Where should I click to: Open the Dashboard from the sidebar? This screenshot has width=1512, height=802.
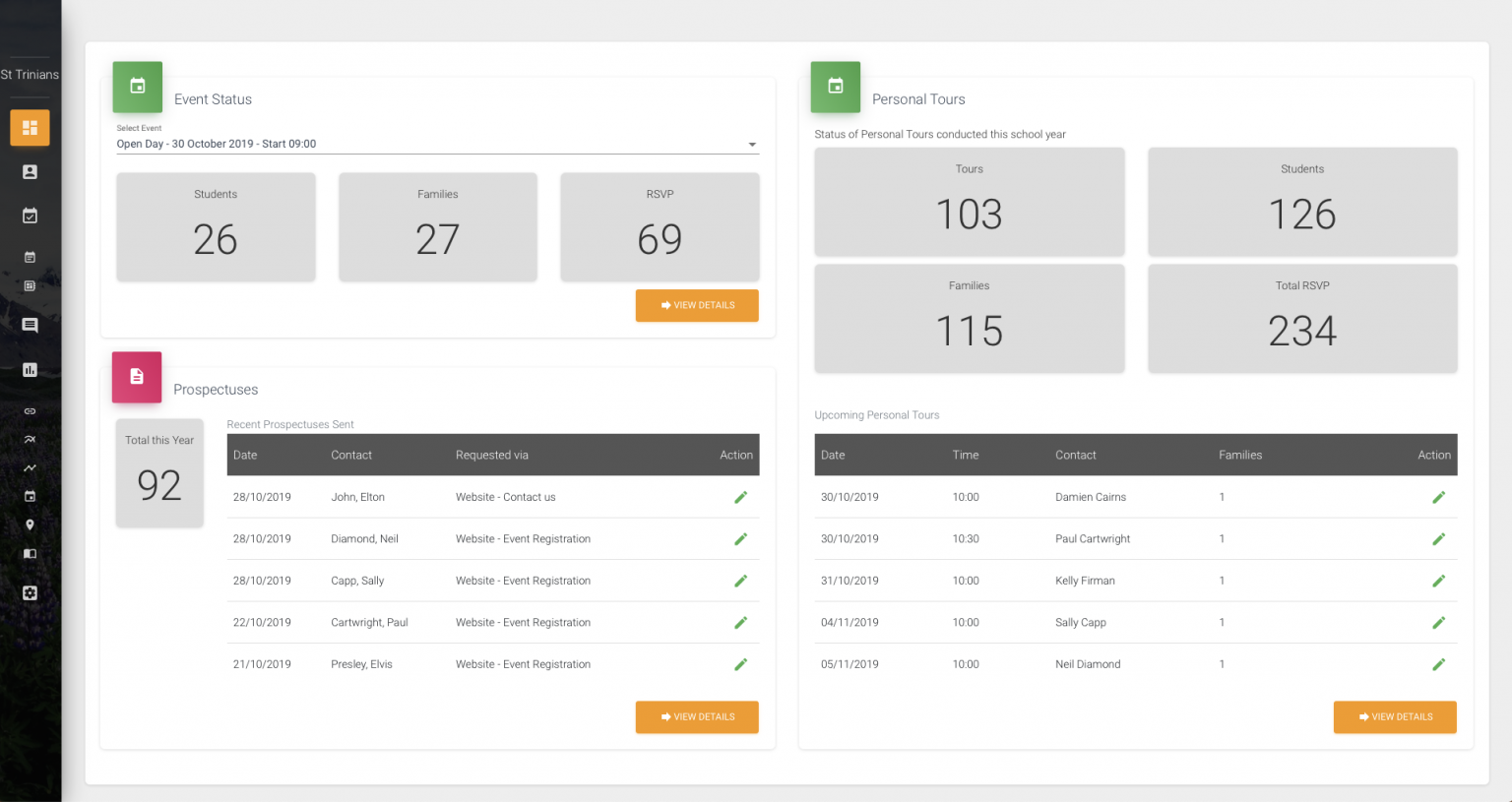coord(30,128)
